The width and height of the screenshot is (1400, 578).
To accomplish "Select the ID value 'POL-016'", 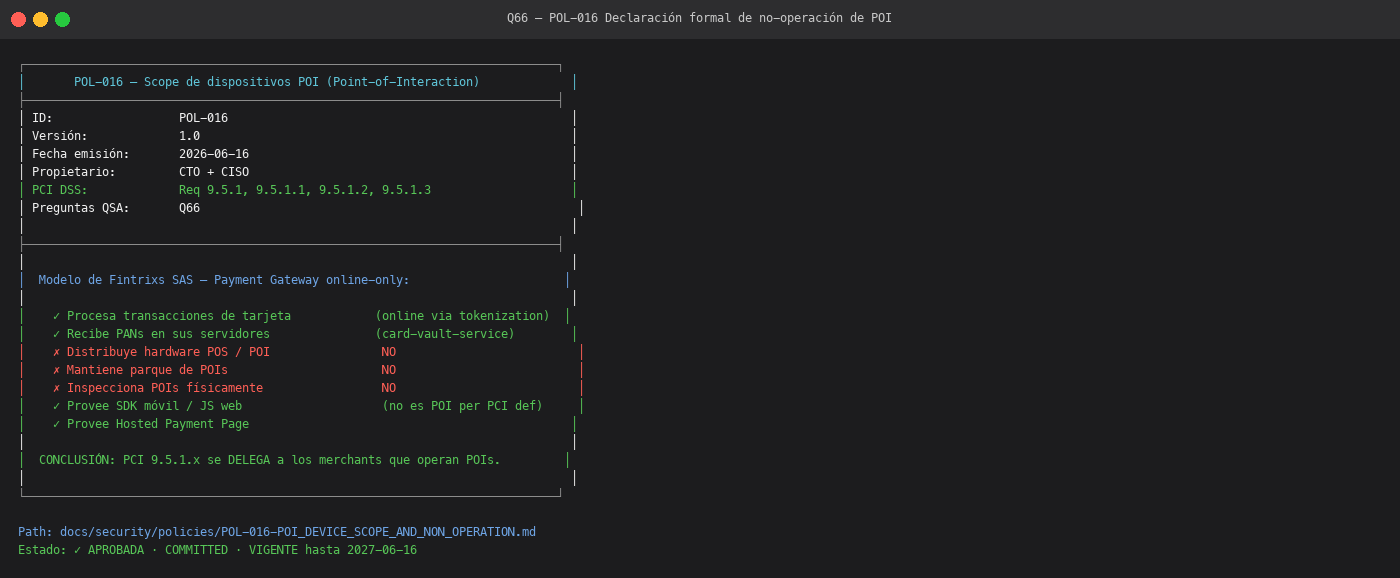I will [x=203, y=118].
